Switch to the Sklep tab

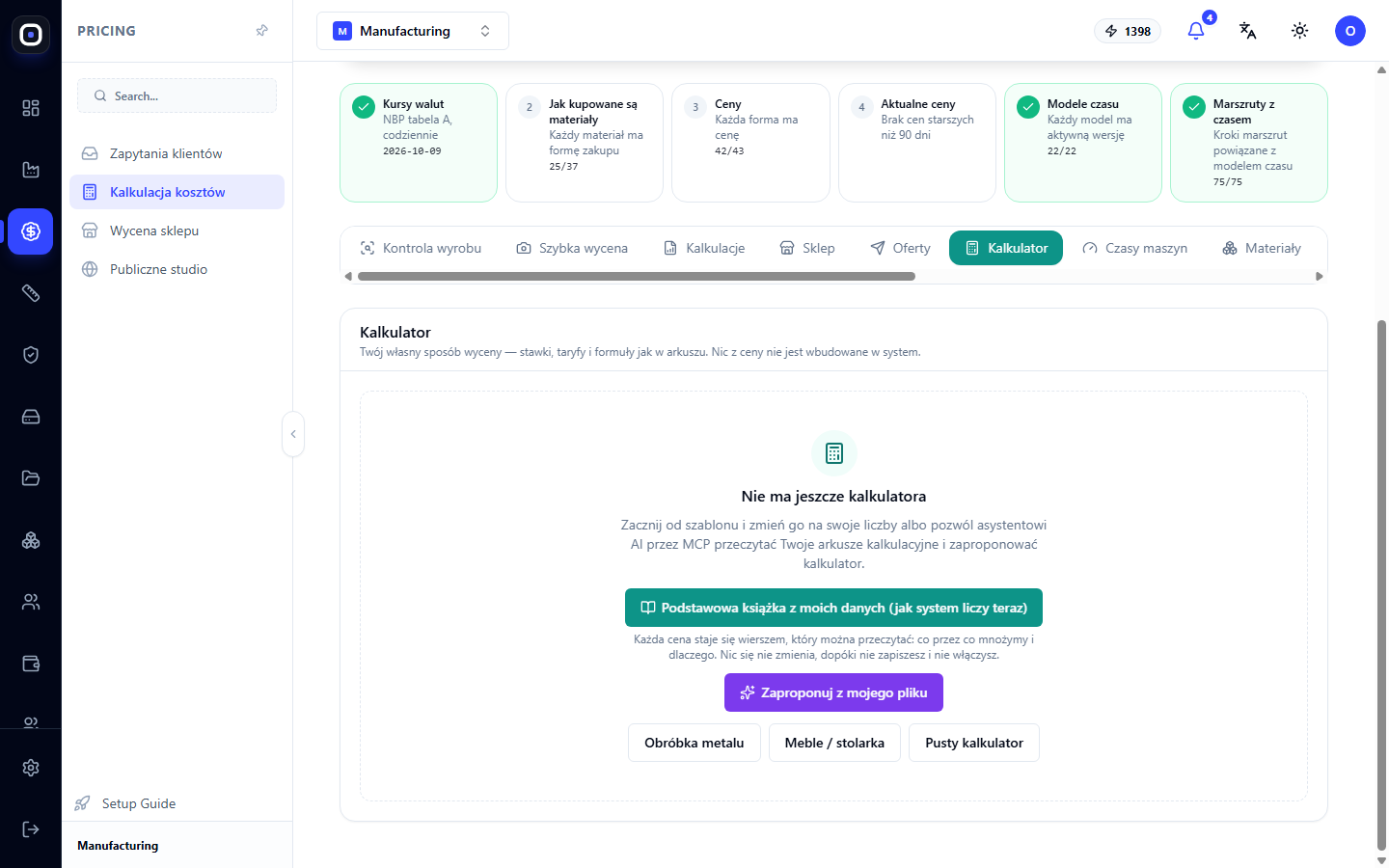[x=807, y=248]
